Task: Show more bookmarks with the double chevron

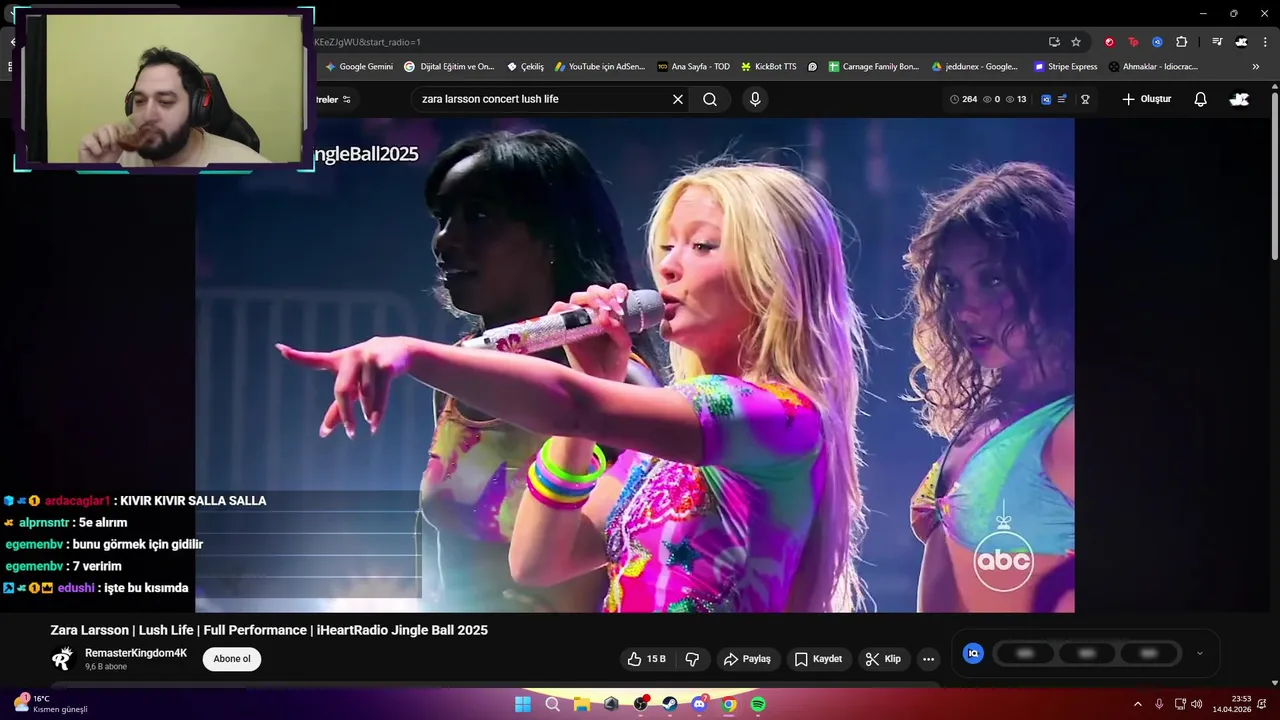Action: pyautogui.click(x=1256, y=67)
